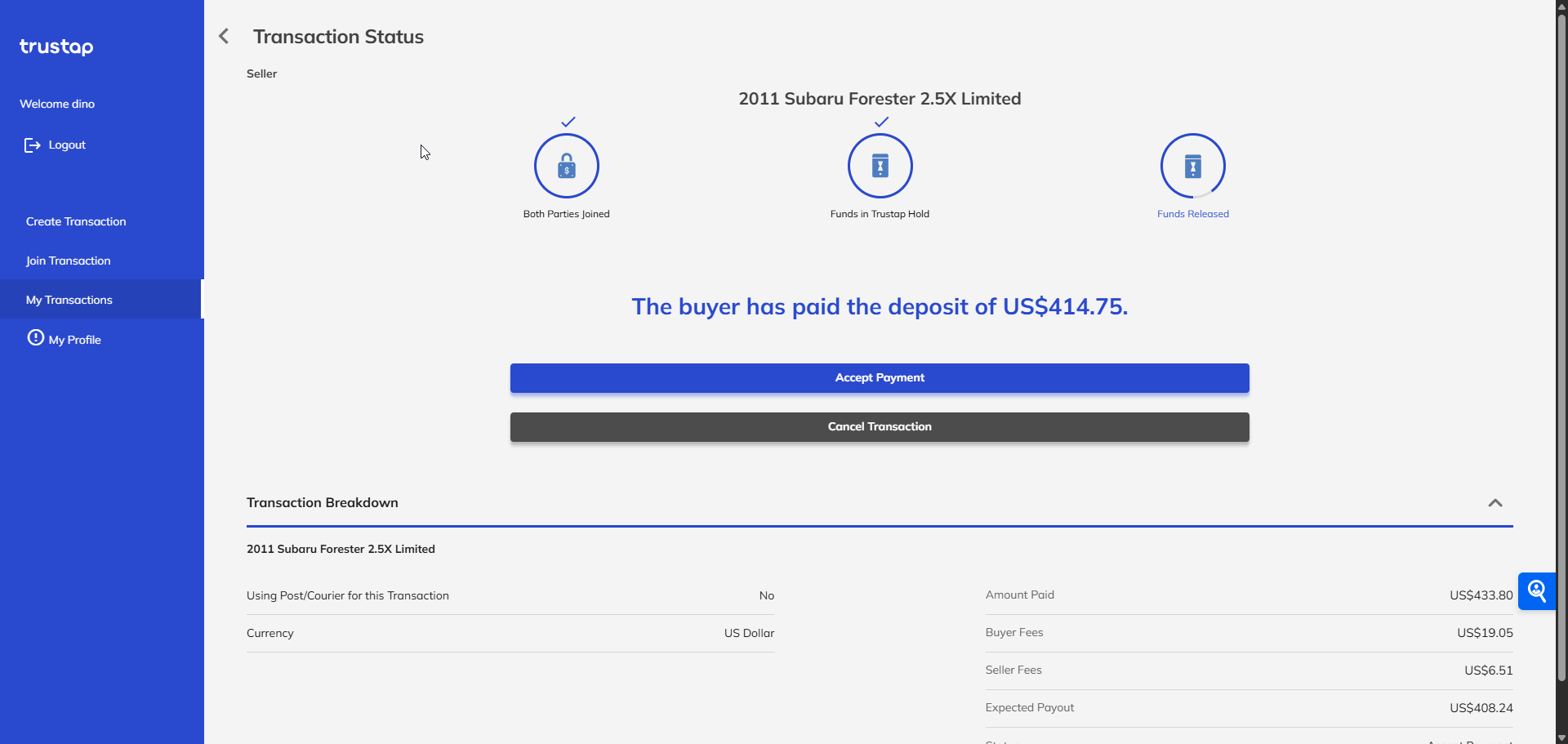Click the Transaction Breakdown header title
The image size is (1568, 744).
pos(323,503)
